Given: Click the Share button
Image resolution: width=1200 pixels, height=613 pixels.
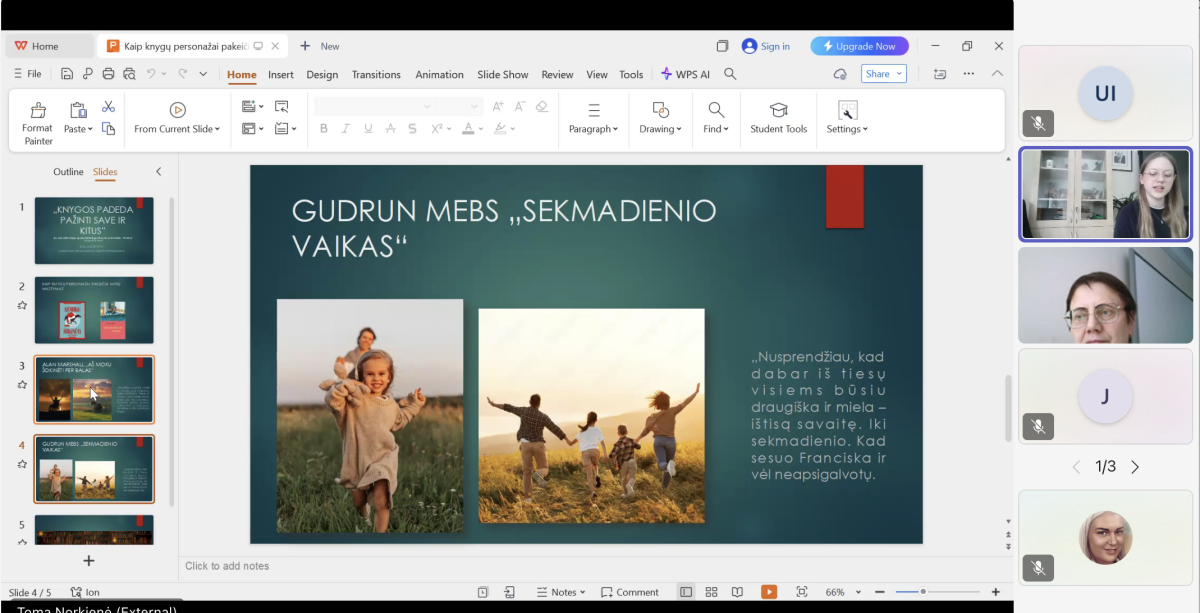Looking at the screenshot, I should (878, 74).
